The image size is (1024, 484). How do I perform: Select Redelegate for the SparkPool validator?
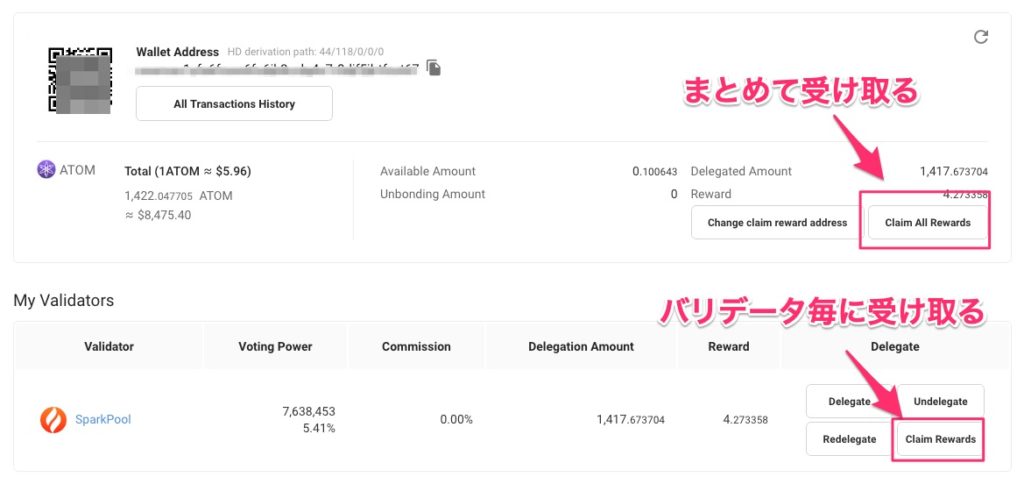[x=849, y=439]
